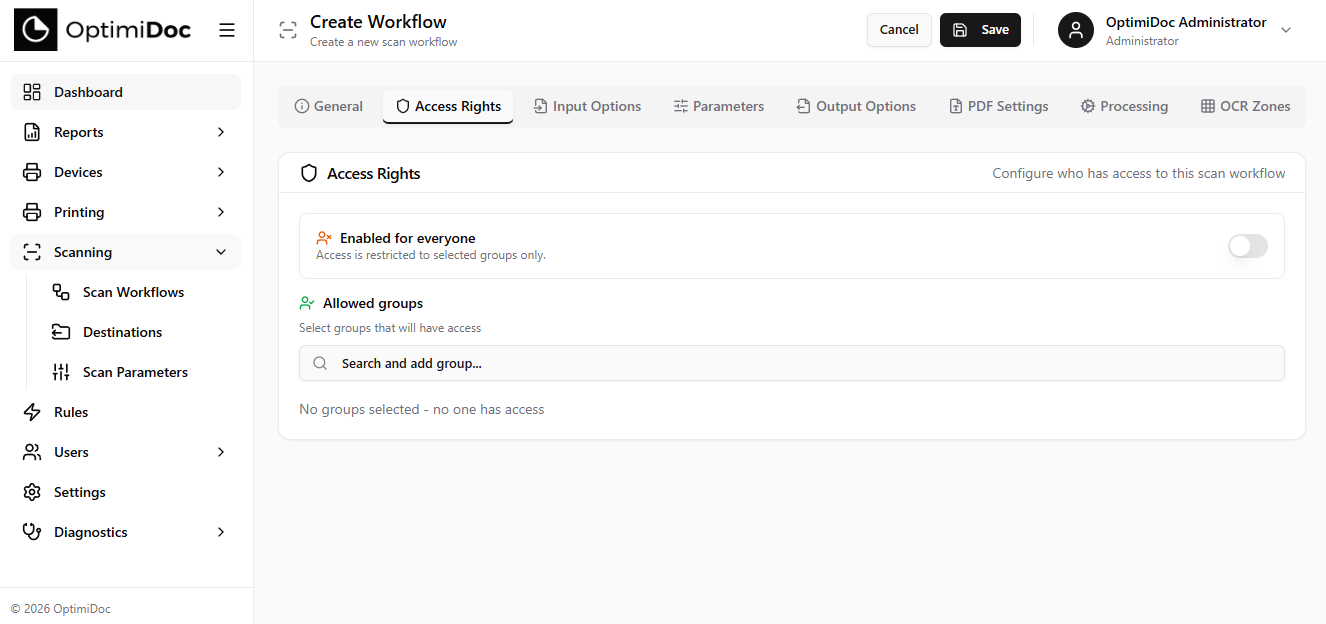Screen dimensions: 1326x624
Task: Click the shield icon in Access Rights header
Action: (x=310, y=174)
